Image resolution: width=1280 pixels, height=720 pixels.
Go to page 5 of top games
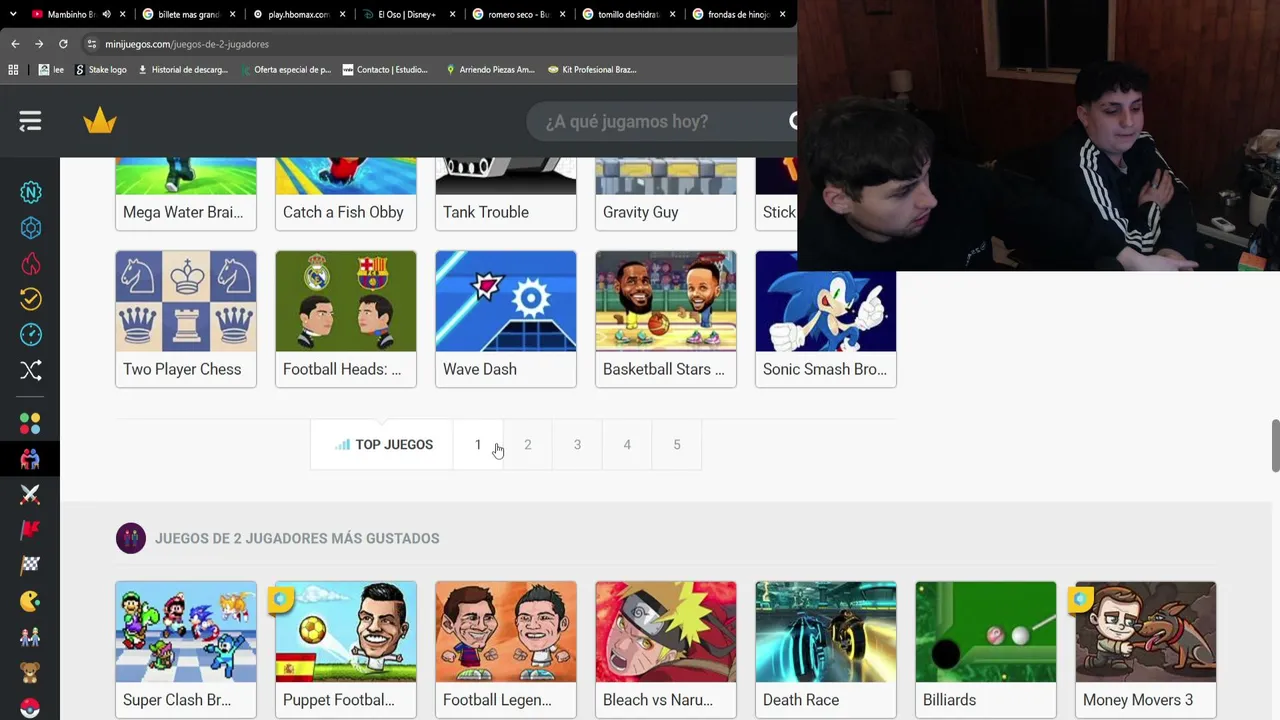(677, 445)
